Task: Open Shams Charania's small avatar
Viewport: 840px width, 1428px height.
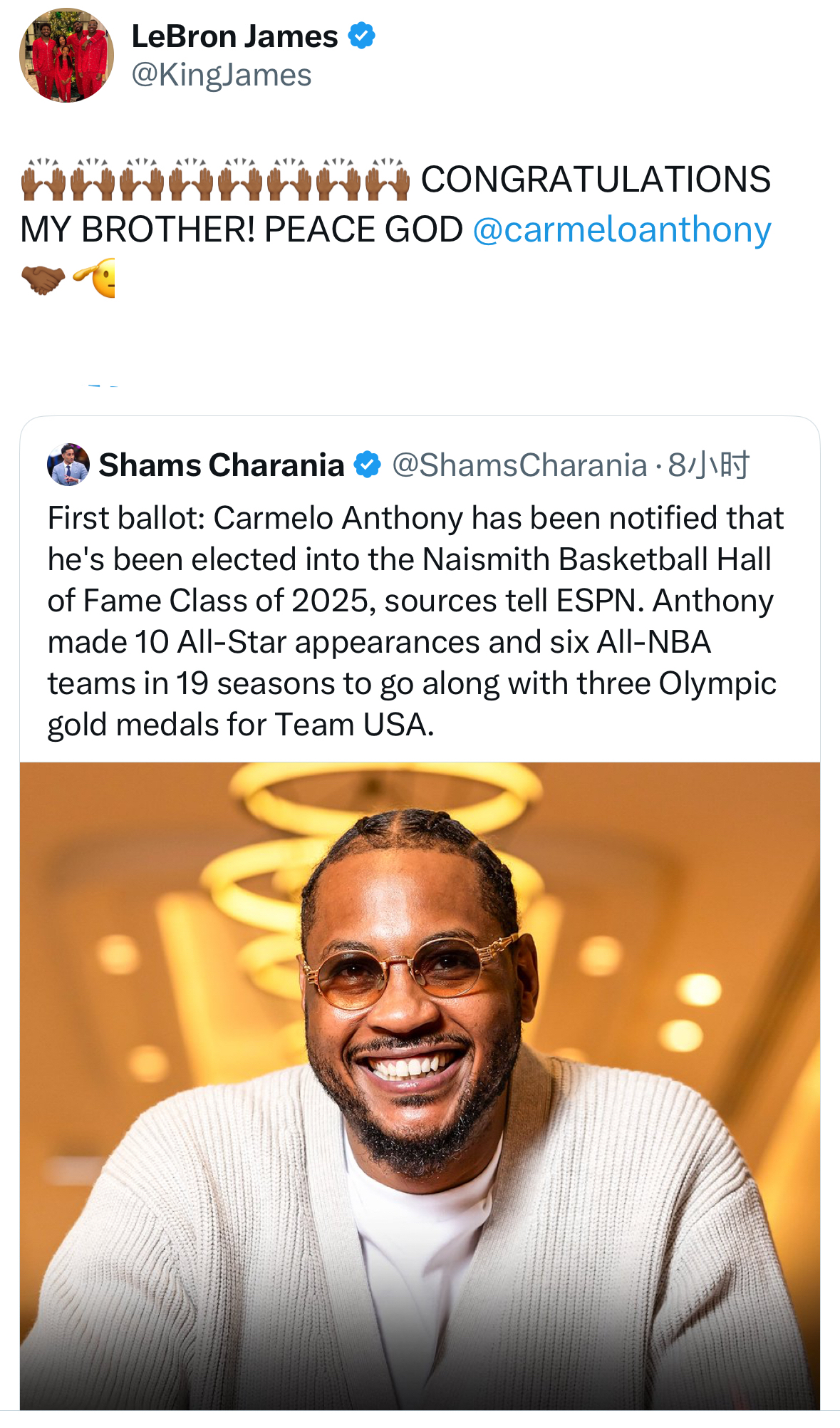Action: (x=68, y=465)
